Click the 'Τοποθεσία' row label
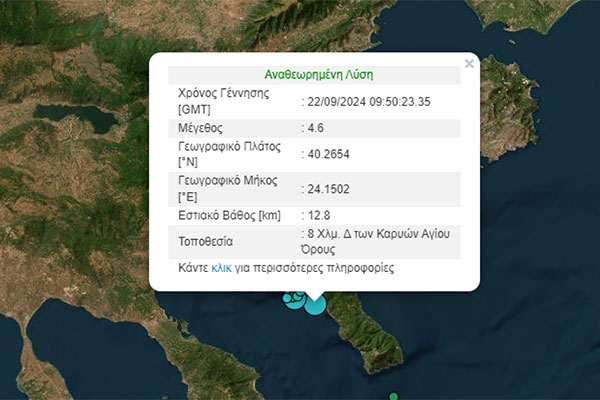 click(x=208, y=242)
